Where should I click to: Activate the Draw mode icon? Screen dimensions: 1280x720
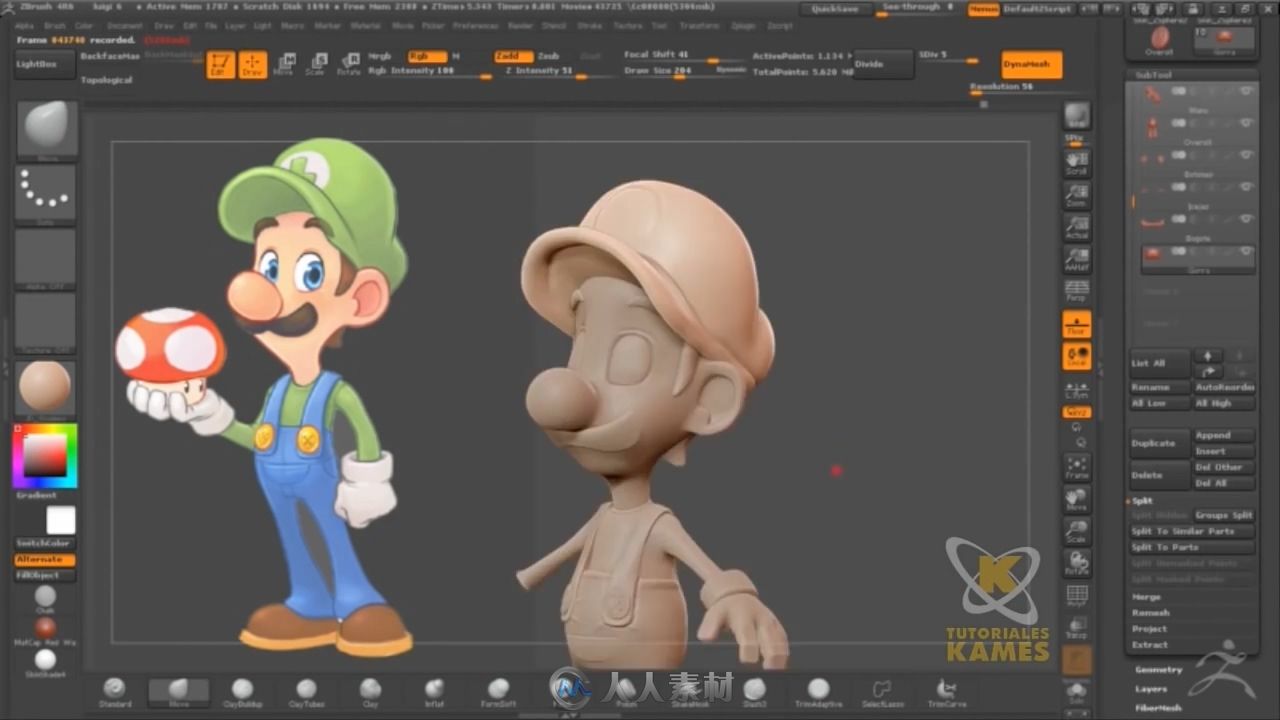click(x=253, y=66)
